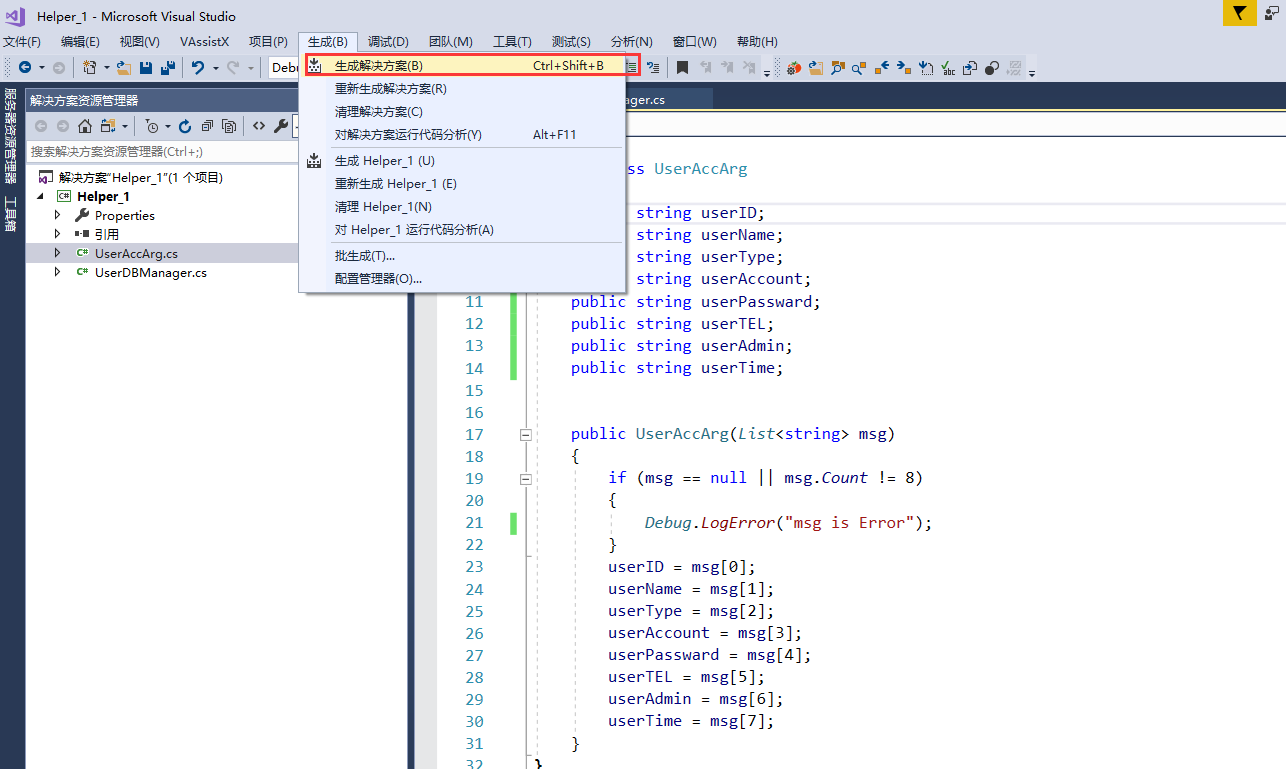Collapse the UserAccArg constructor at line 17
The image size is (1286, 769).
click(x=525, y=434)
